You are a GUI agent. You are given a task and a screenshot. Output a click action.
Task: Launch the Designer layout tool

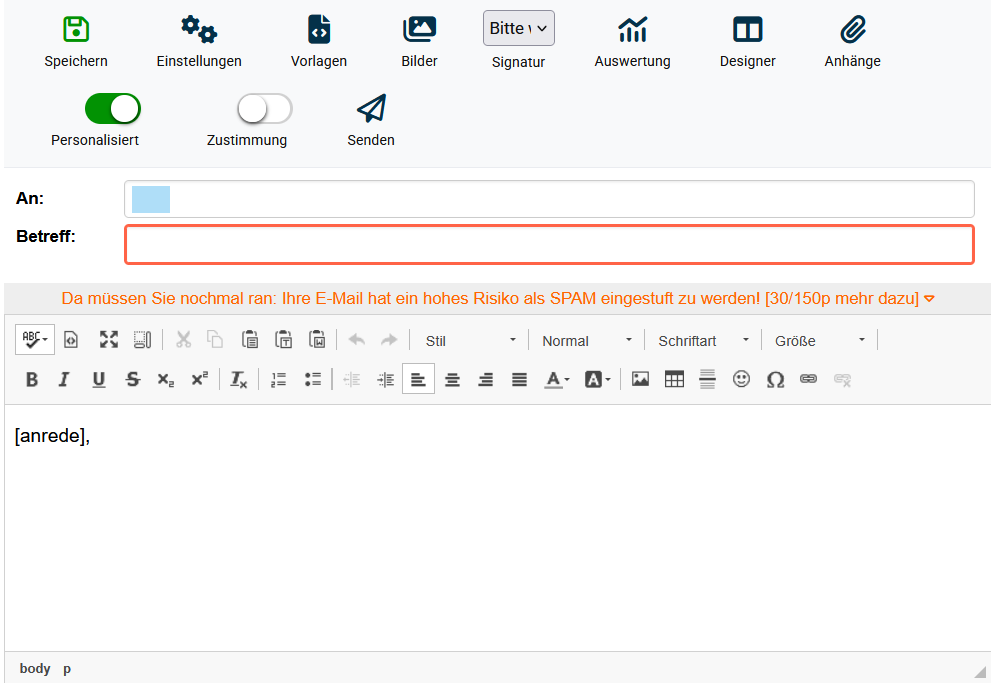pyautogui.click(x=747, y=30)
